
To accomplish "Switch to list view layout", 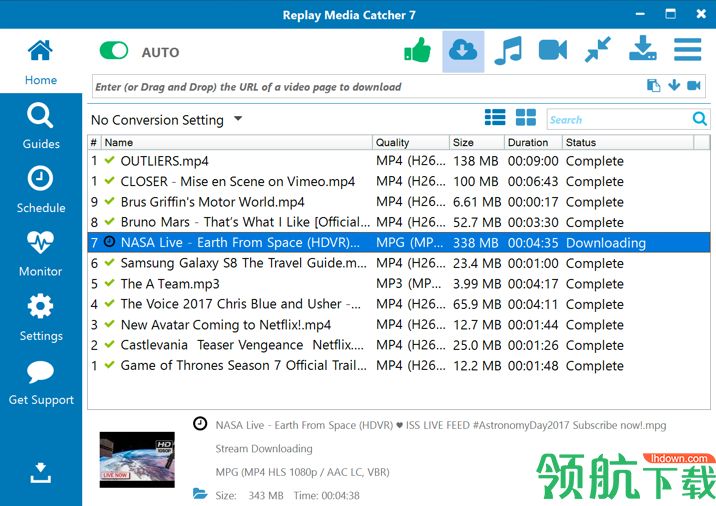I will 495,117.
